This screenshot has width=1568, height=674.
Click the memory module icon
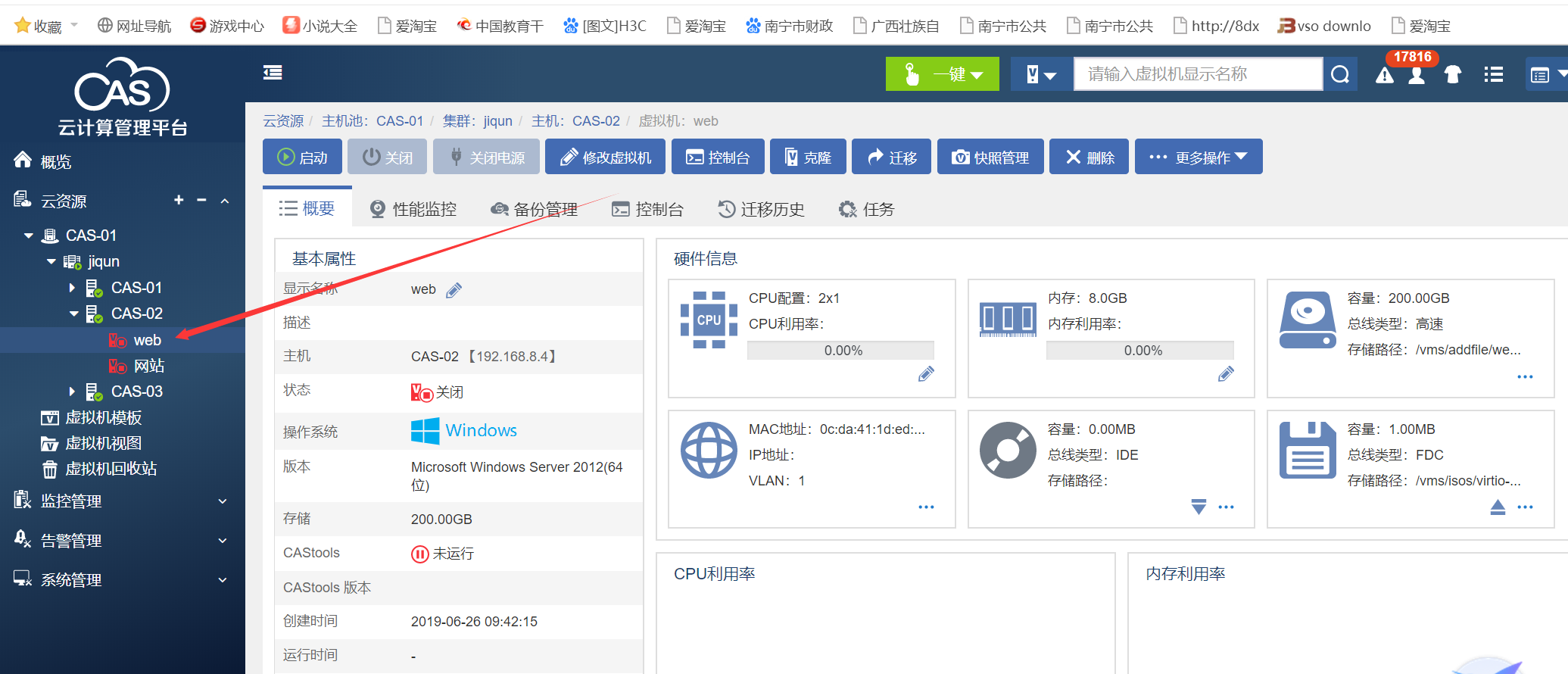[1008, 320]
